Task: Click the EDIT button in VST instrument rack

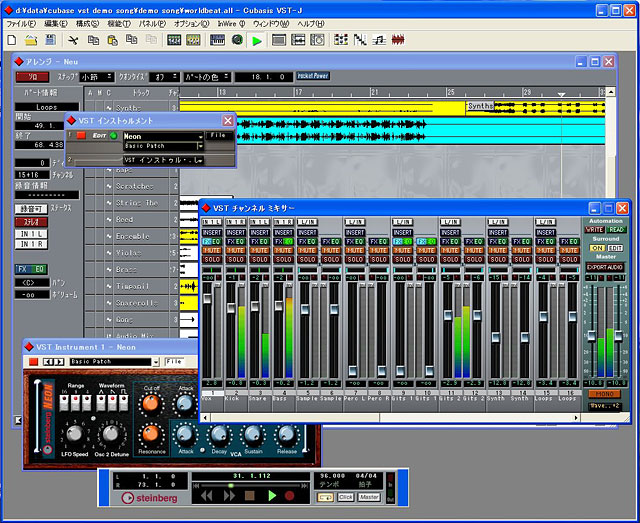Action: pos(100,135)
